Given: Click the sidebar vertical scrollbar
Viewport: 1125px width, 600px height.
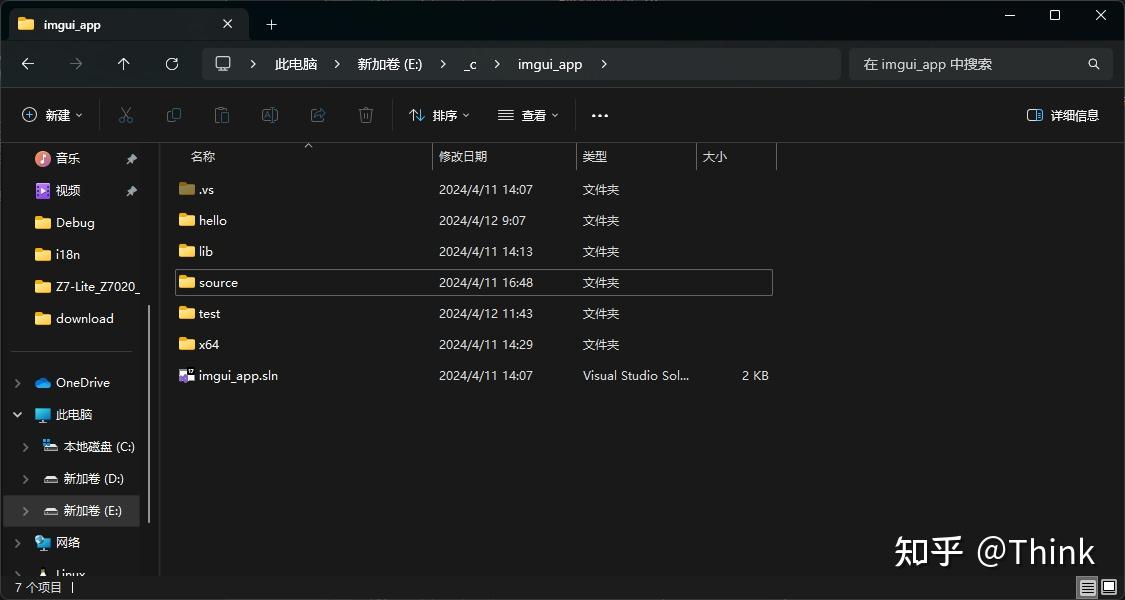Looking at the screenshot, I should (x=149, y=413).
